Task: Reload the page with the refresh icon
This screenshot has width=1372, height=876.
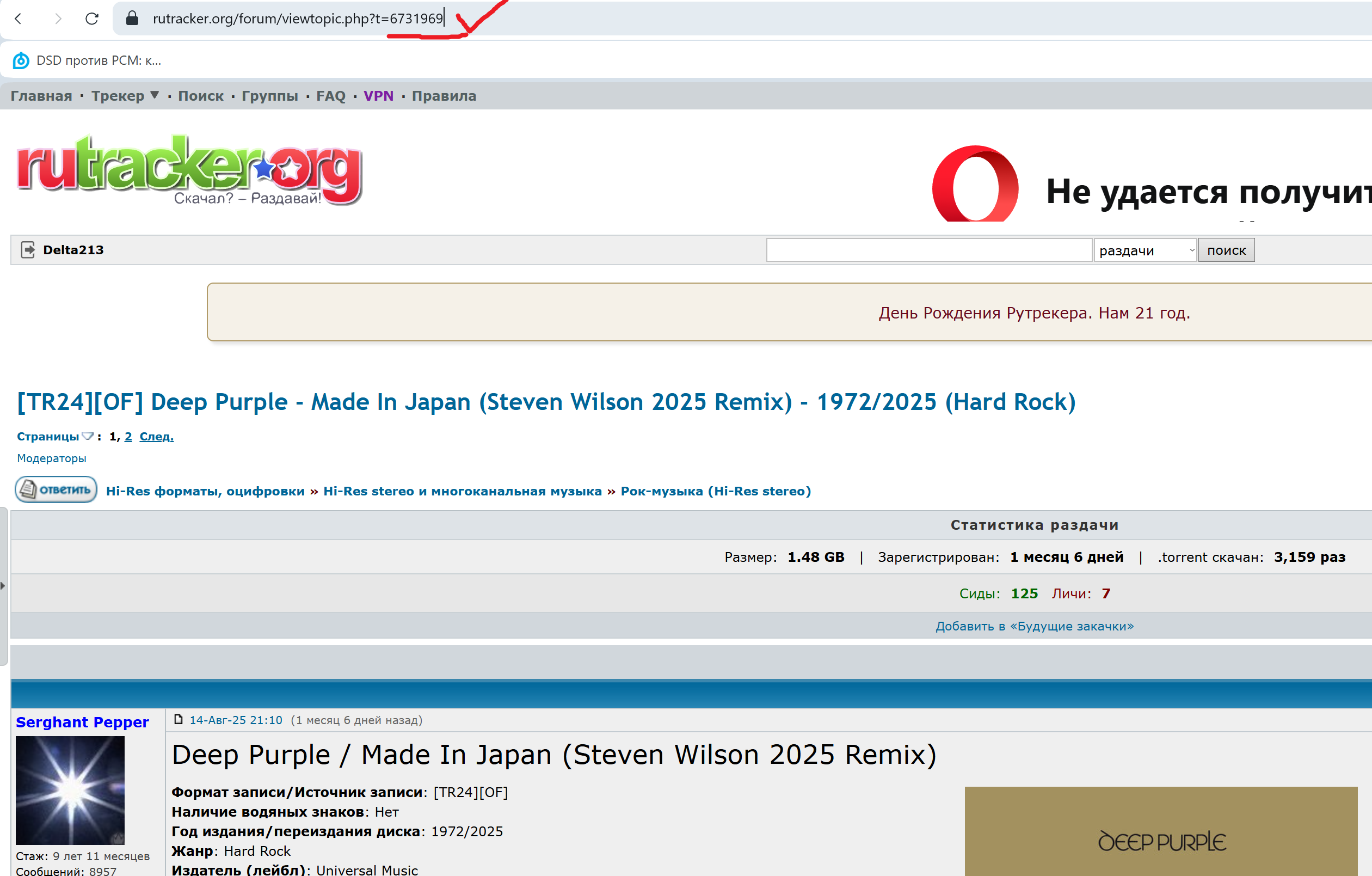Action: click(x=92, y=19)
